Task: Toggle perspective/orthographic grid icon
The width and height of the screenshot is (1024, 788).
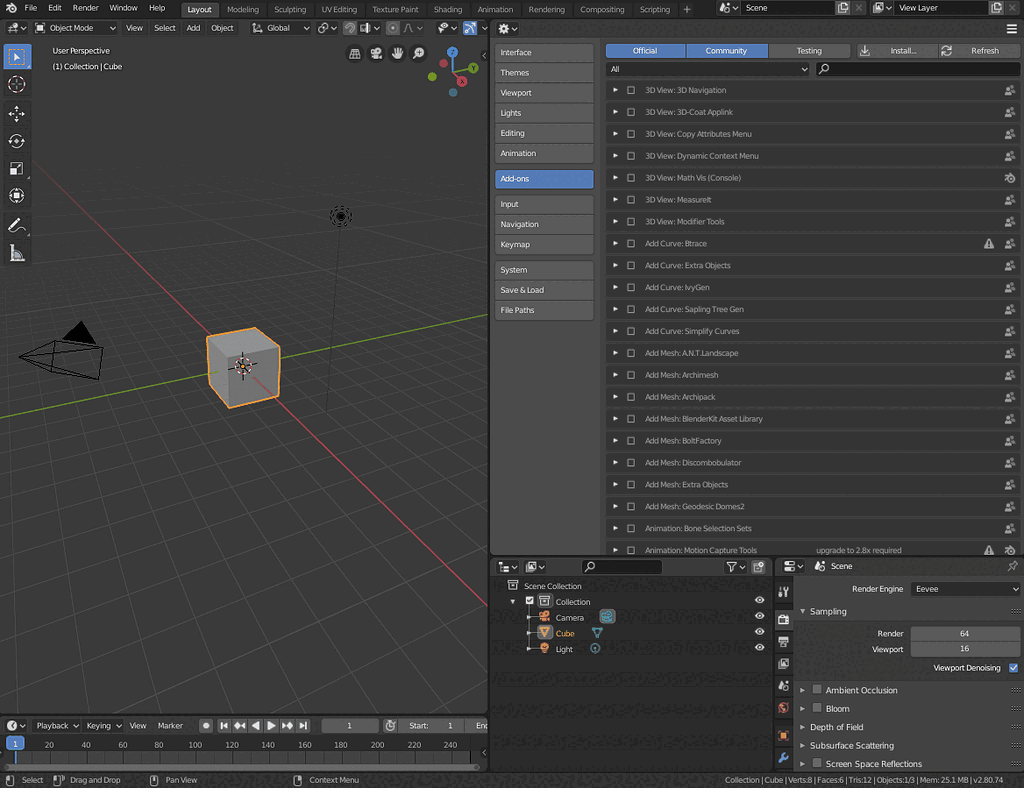Action: click(x=355, y=54)
